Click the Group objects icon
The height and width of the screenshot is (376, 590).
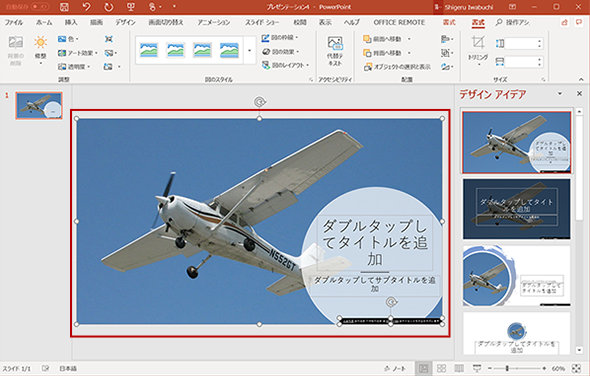pos(447,53)
